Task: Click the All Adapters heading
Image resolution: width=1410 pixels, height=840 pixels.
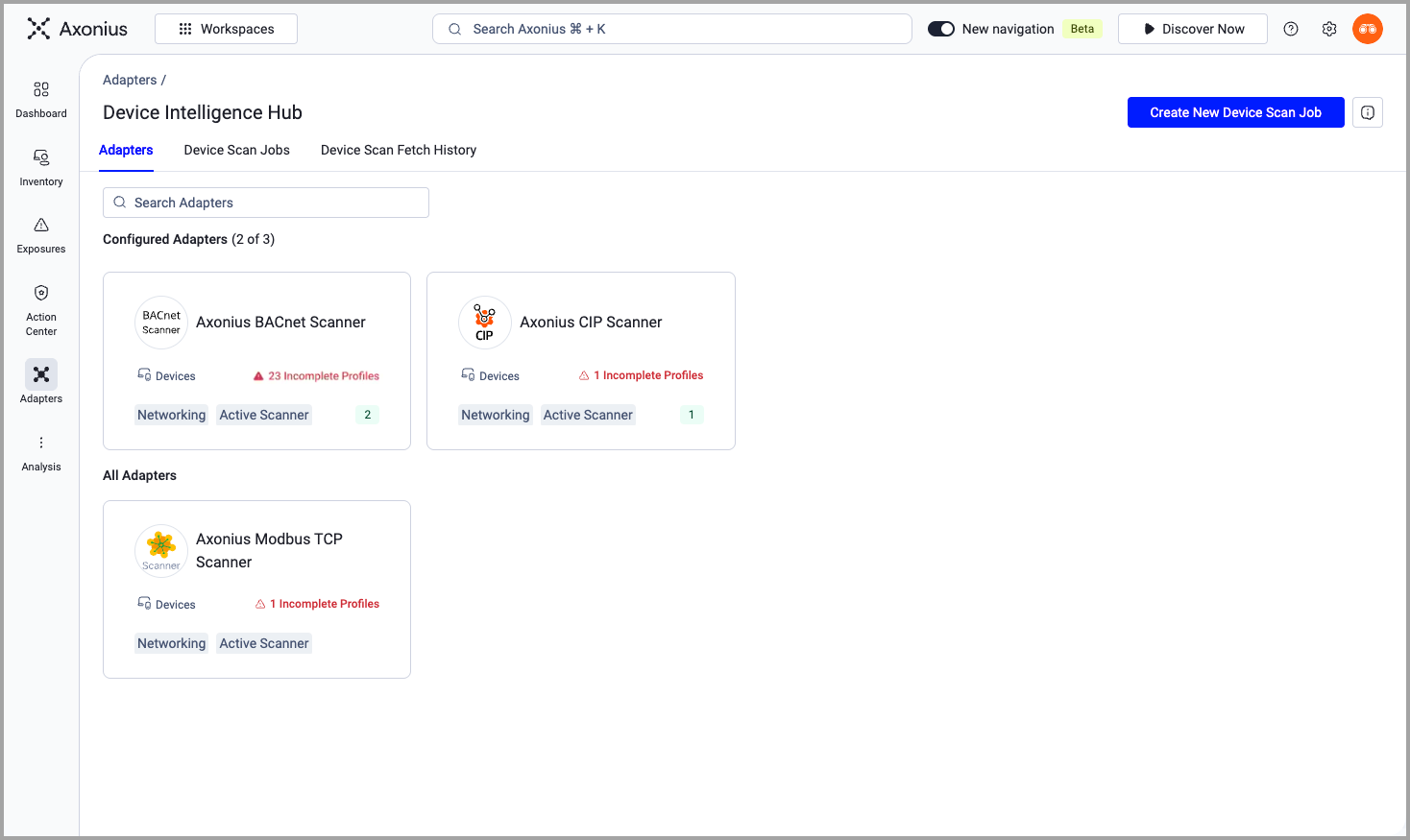Action: 139,475
